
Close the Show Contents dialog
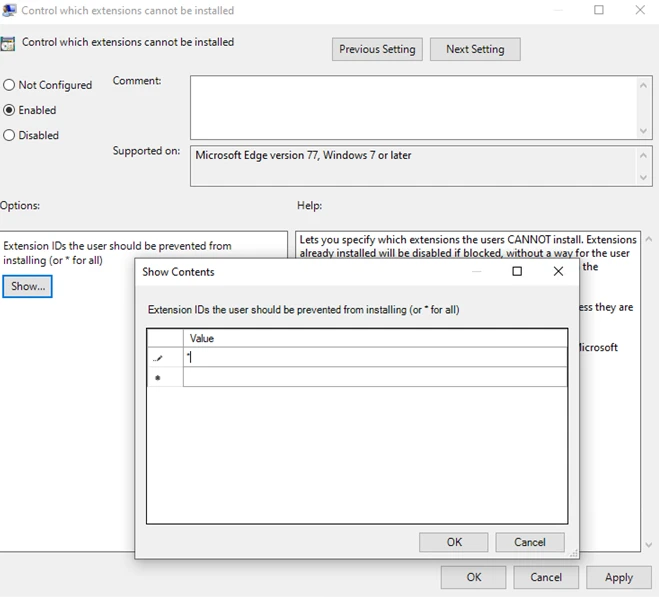558,271
